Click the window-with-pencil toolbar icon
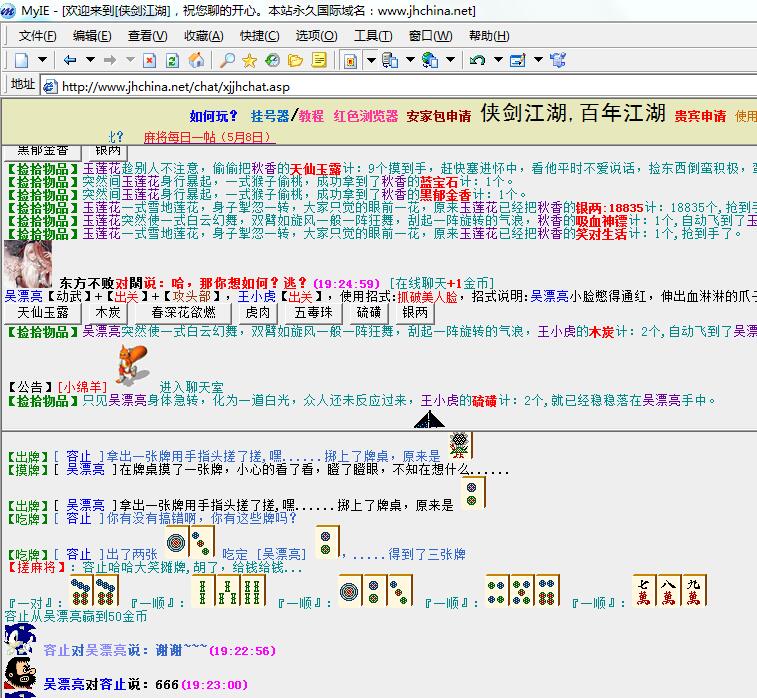Screen dimensions: 757x698 pyautogui.click(x=518, y=60)
